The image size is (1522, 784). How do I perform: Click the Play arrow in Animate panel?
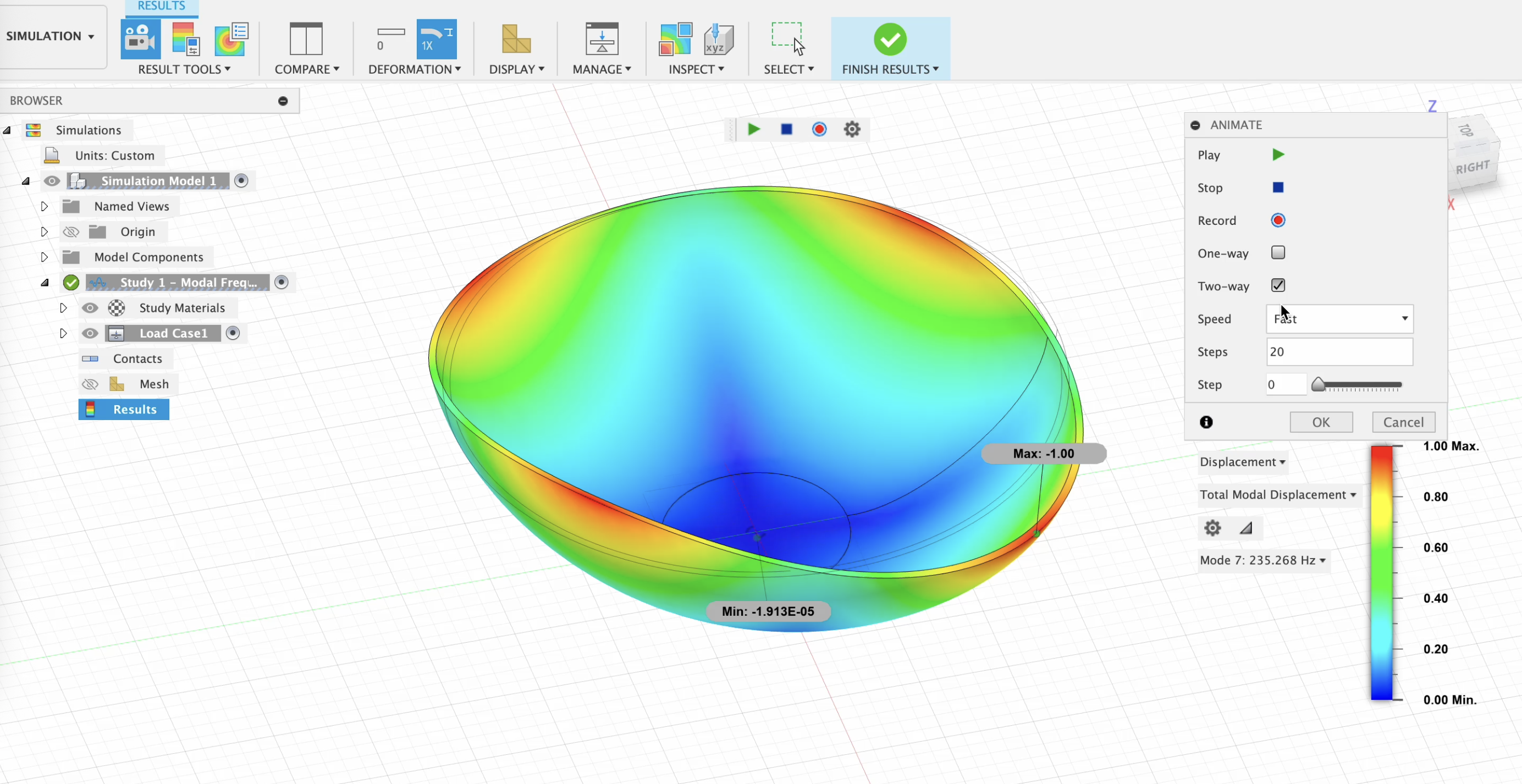click(1278, 155)
